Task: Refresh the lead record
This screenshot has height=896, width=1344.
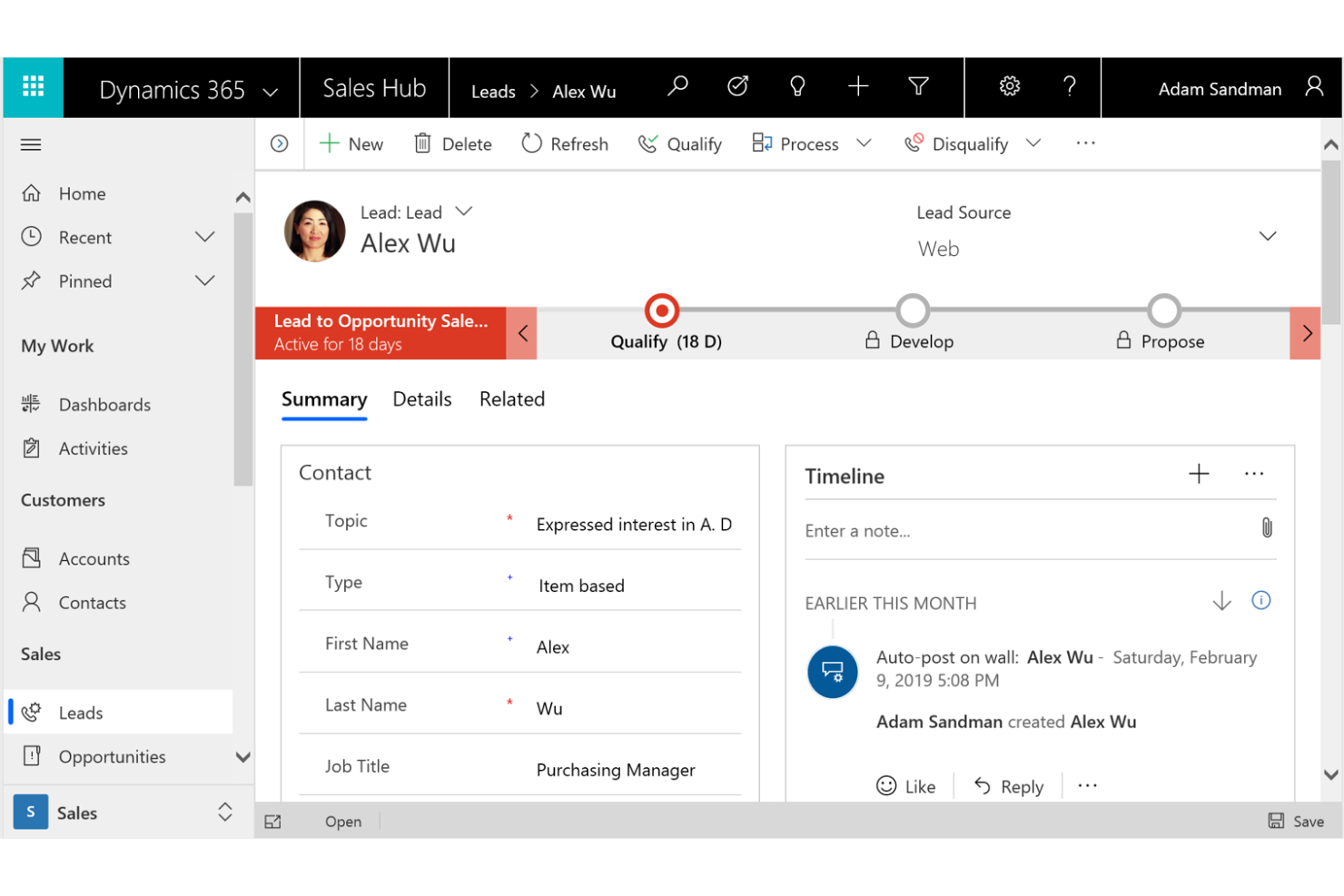Action: coord(565,143)
